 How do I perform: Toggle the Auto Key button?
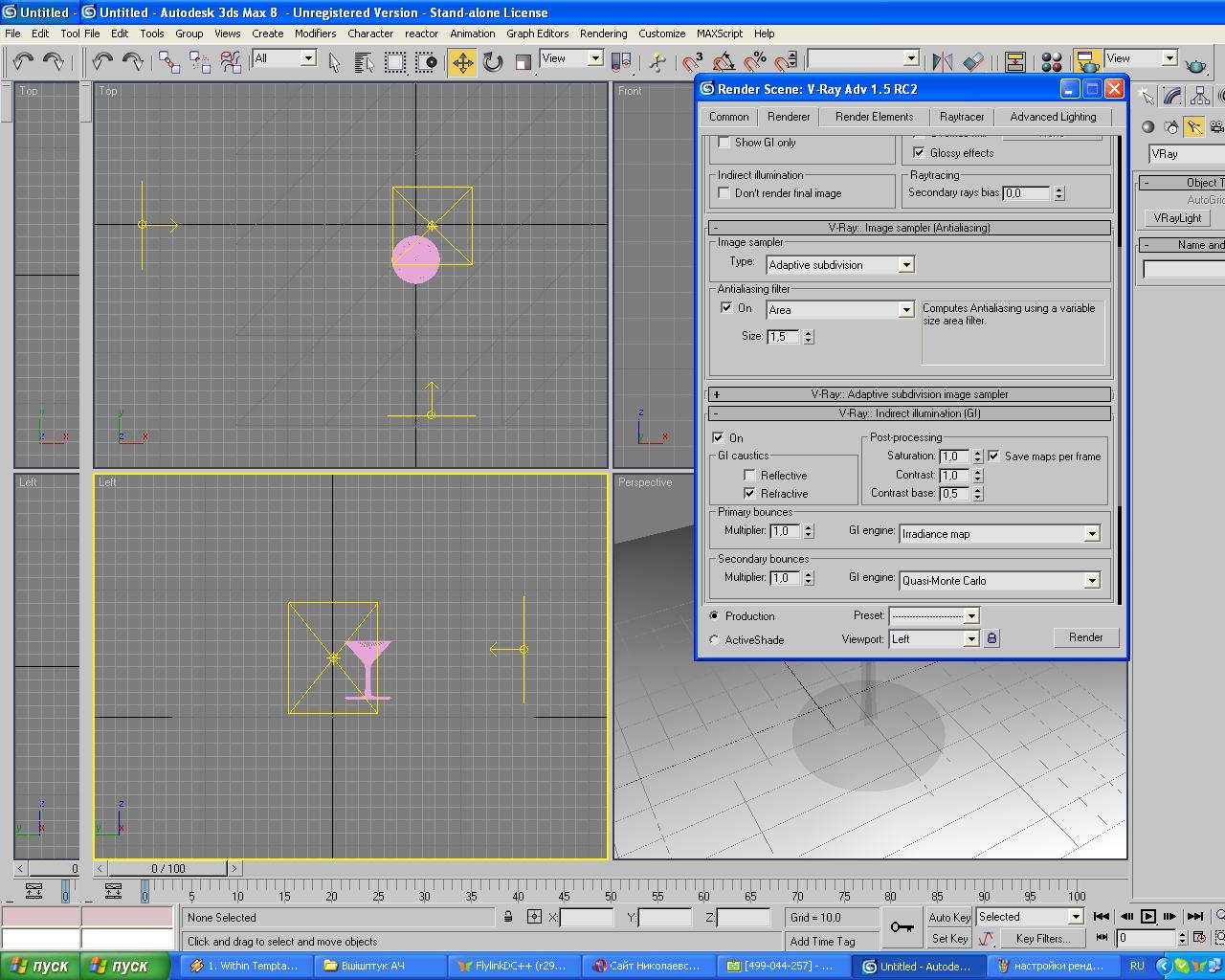pos(949,917)
